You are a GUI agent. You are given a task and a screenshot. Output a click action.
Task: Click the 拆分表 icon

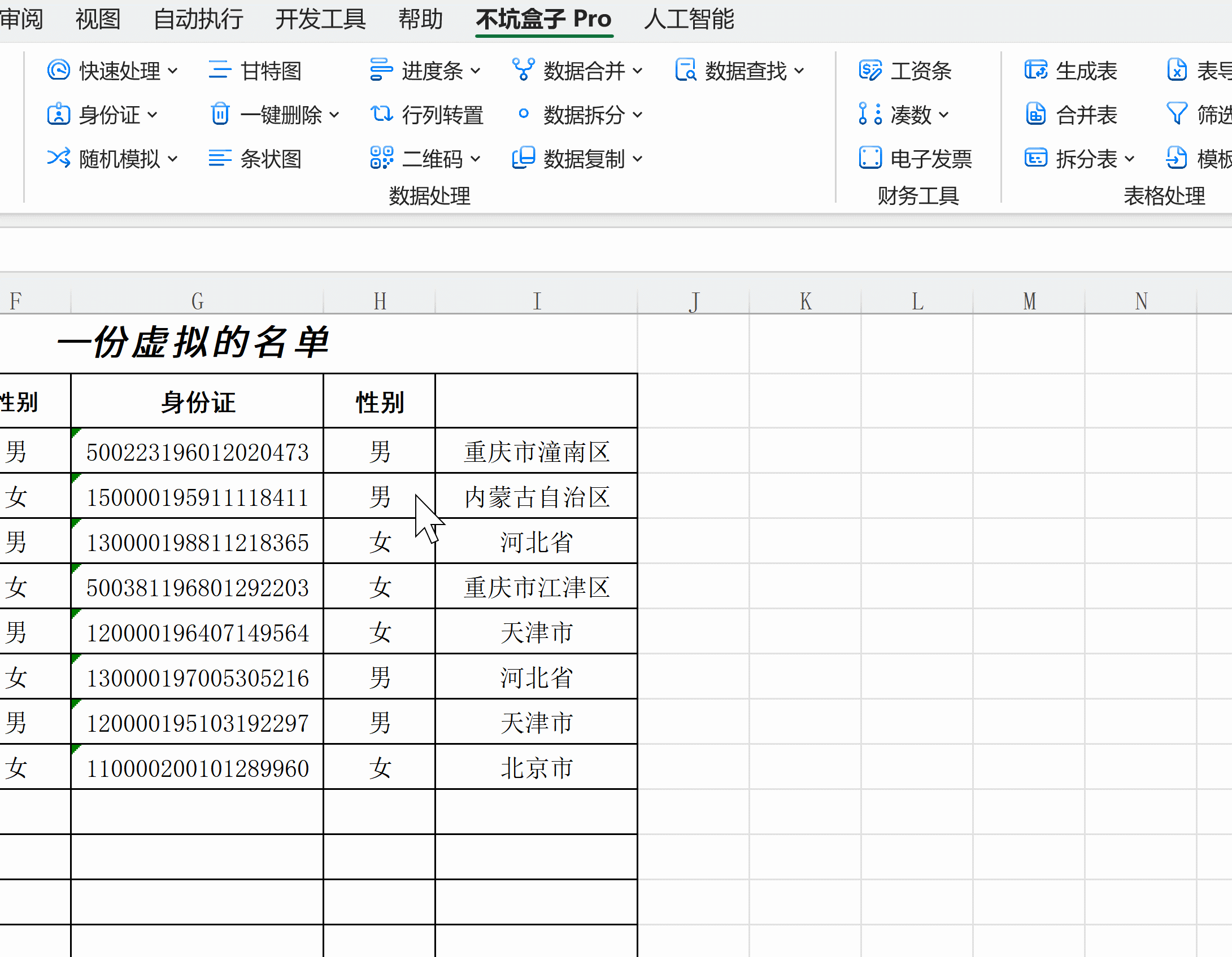[1035, 159]
